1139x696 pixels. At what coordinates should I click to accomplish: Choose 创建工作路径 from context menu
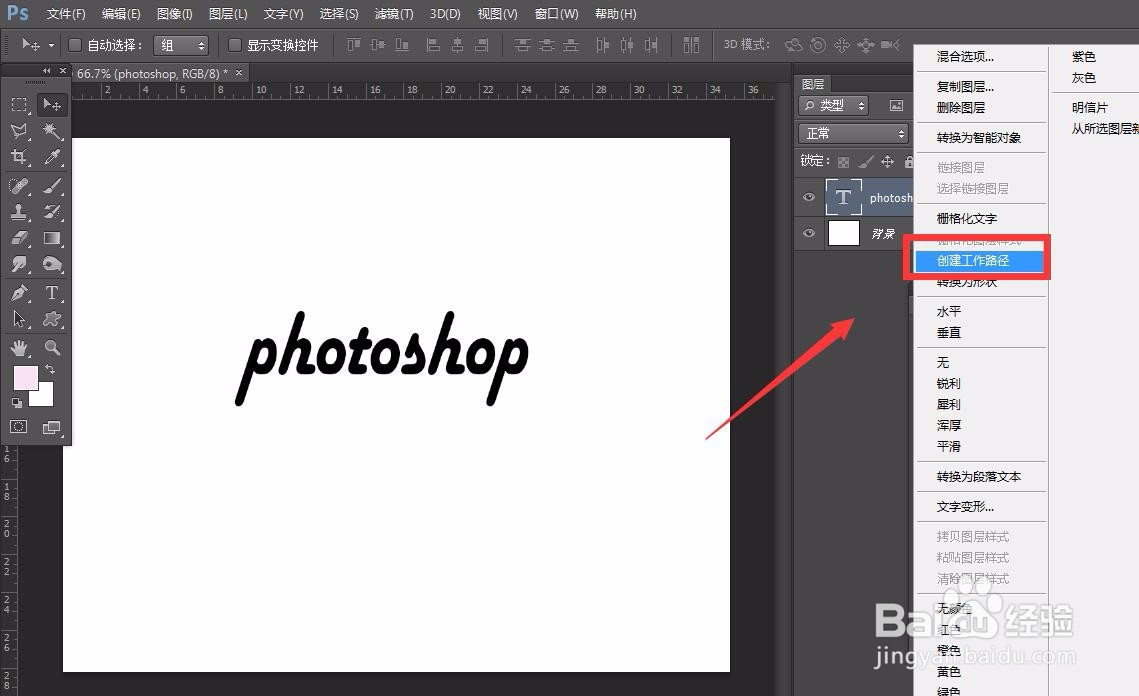tap(979, 261)
